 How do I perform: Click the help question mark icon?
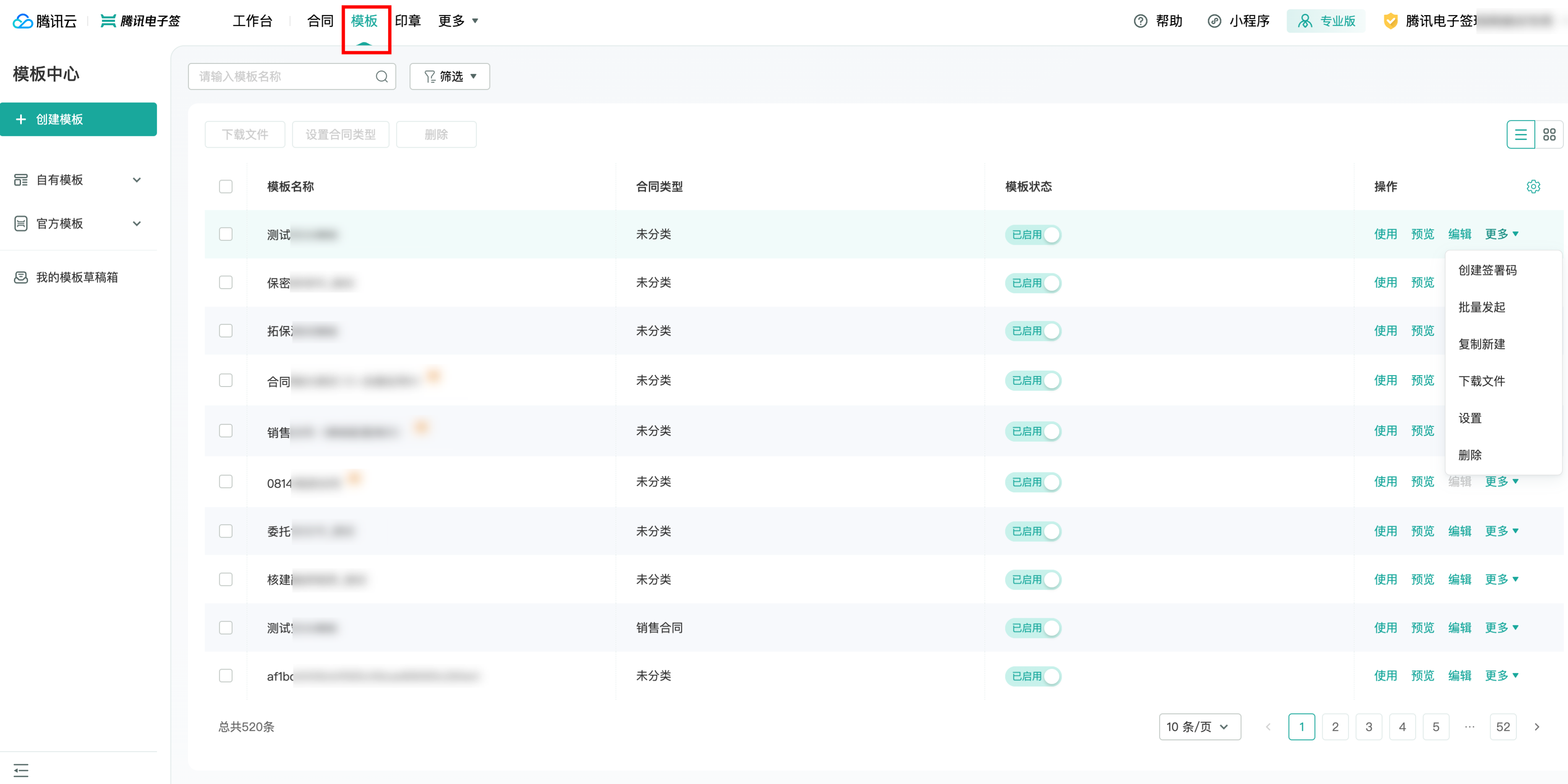(1140, 21)
